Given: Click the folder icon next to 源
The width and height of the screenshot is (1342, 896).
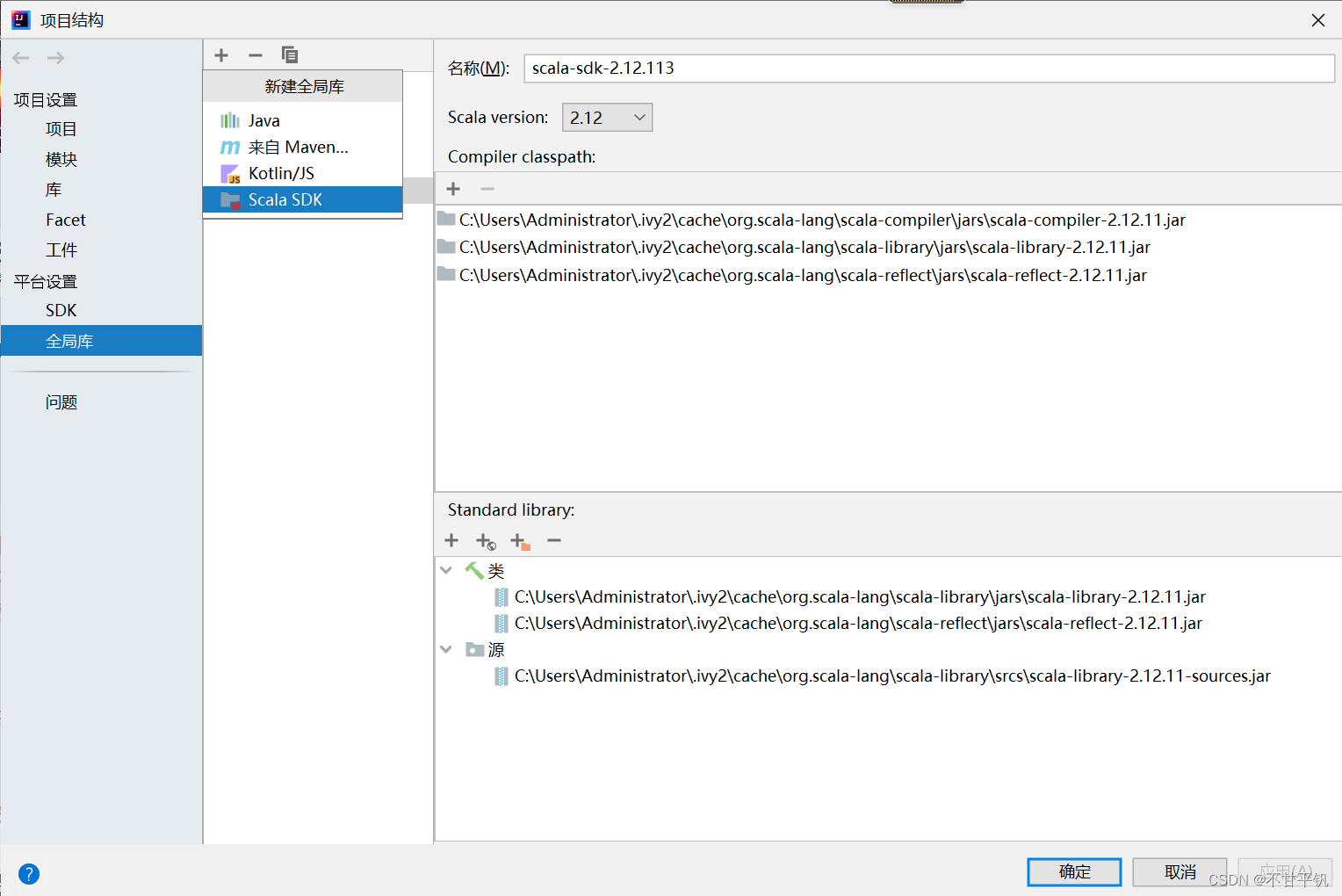Looking at the screenshot, I should (475, 649).
